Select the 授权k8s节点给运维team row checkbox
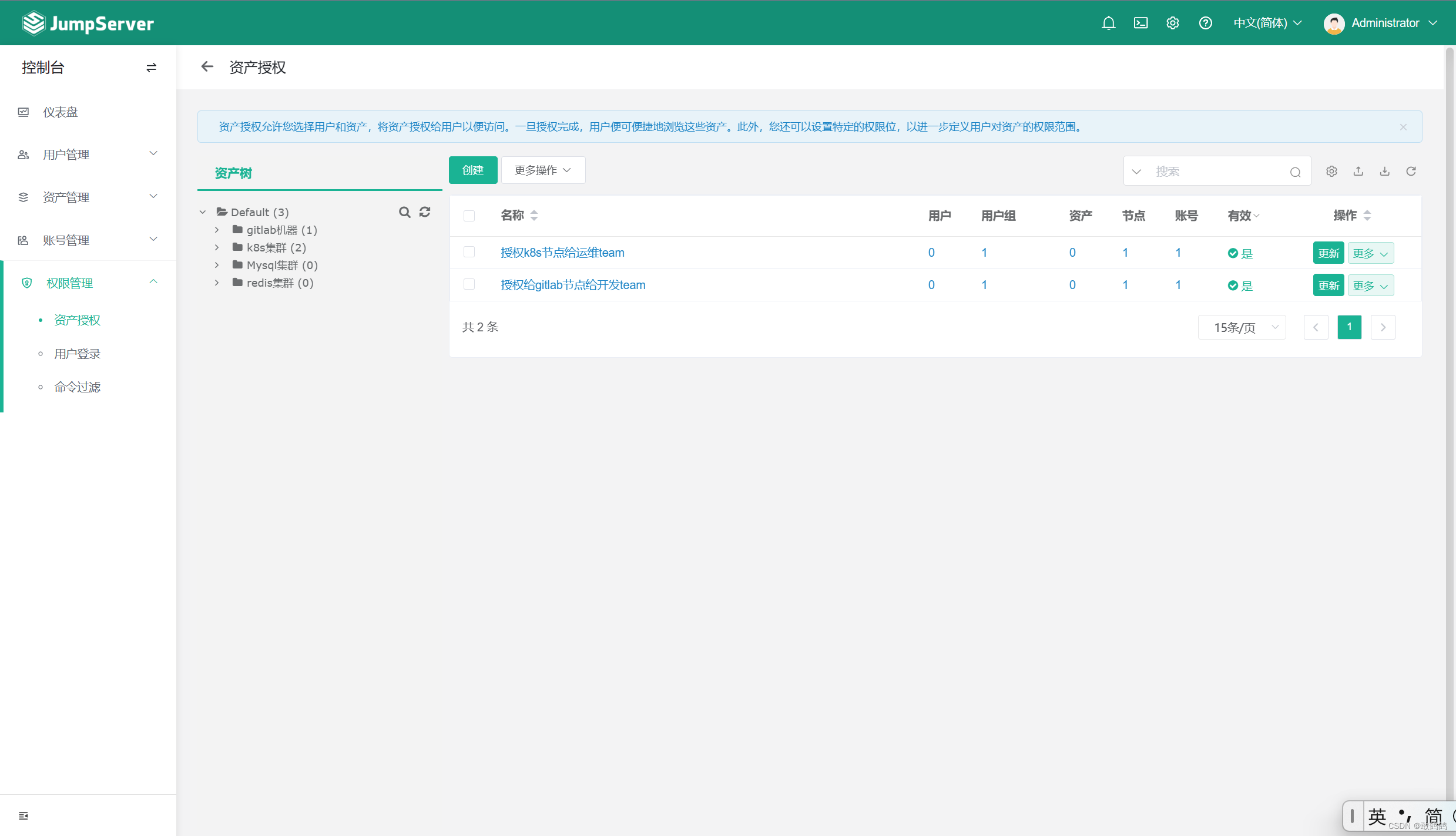Screen dimensions: 1456x836 click(x=469, y=252)
